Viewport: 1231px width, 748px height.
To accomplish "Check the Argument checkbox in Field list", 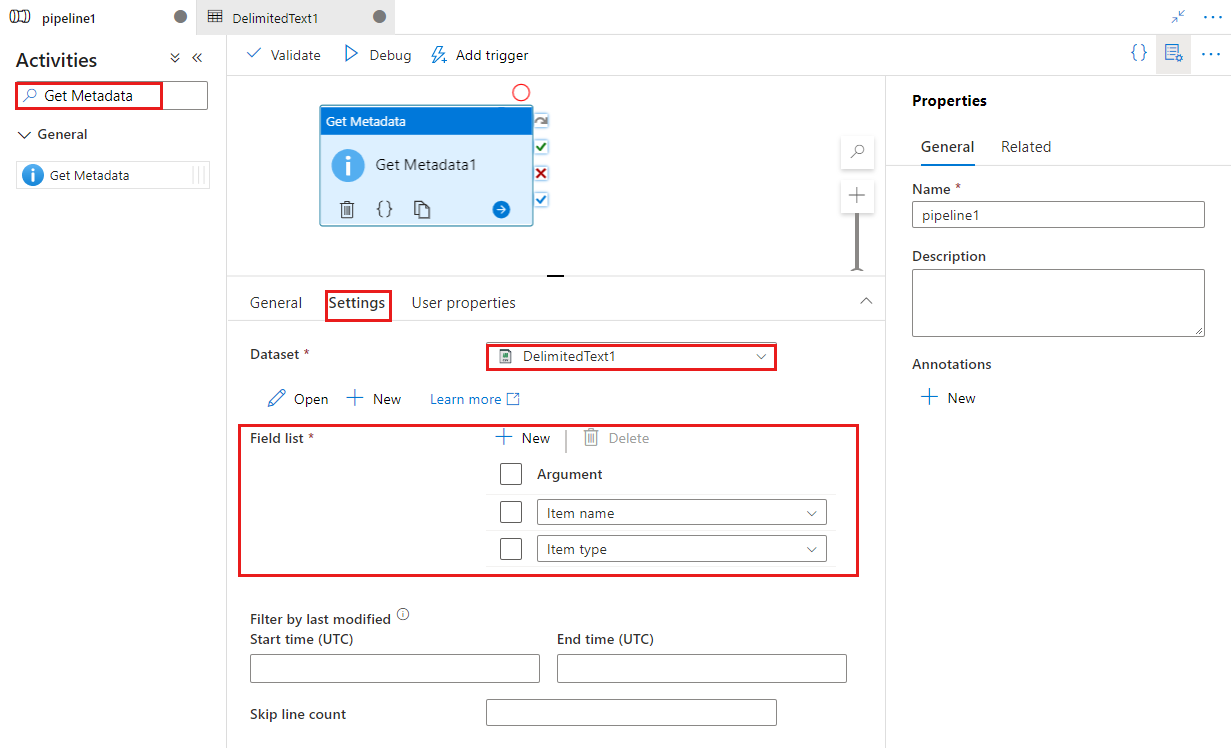I will coord(511,474).
